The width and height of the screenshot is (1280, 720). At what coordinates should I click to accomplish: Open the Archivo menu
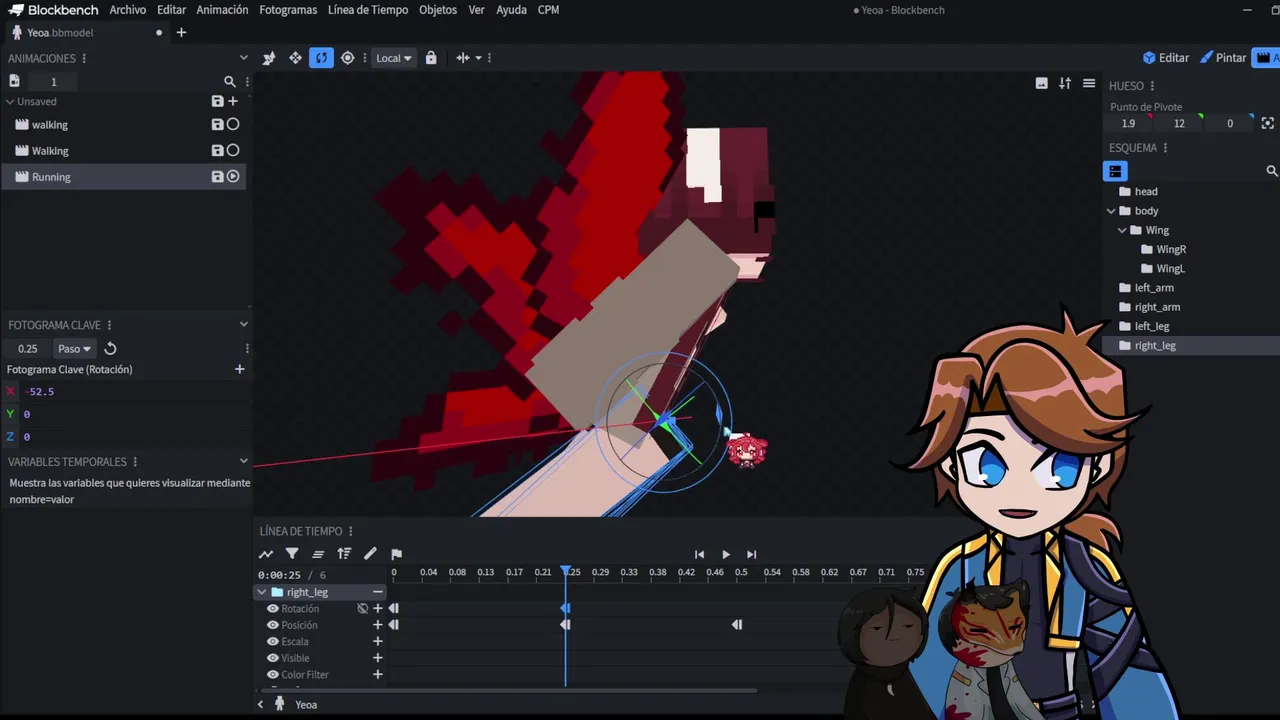pyautogui.click(x=128, y=10)
